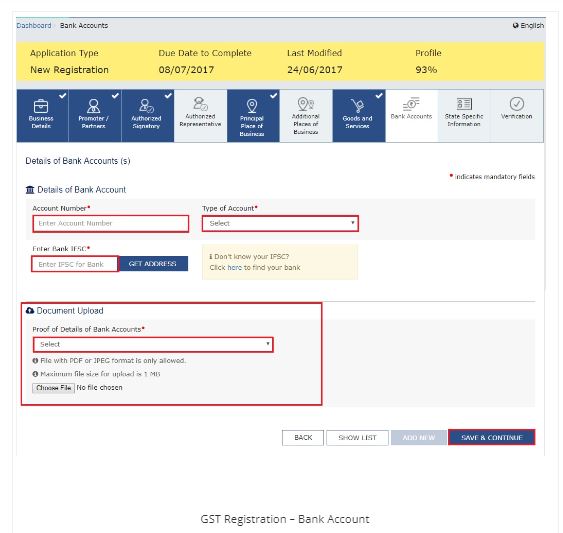This screenshot has width=563, height=533.
Task: Open the Type of Account dropdown
Action: [x=280, y=223]
